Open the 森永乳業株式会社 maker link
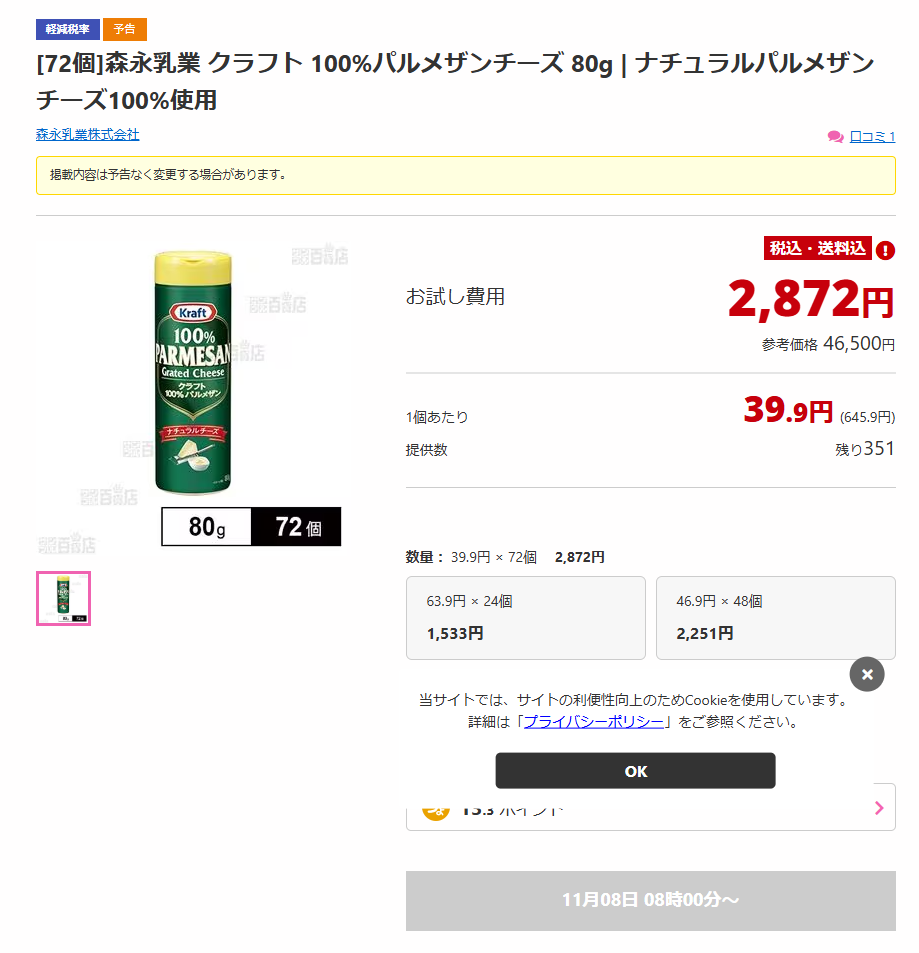 [x=88, y=134]
